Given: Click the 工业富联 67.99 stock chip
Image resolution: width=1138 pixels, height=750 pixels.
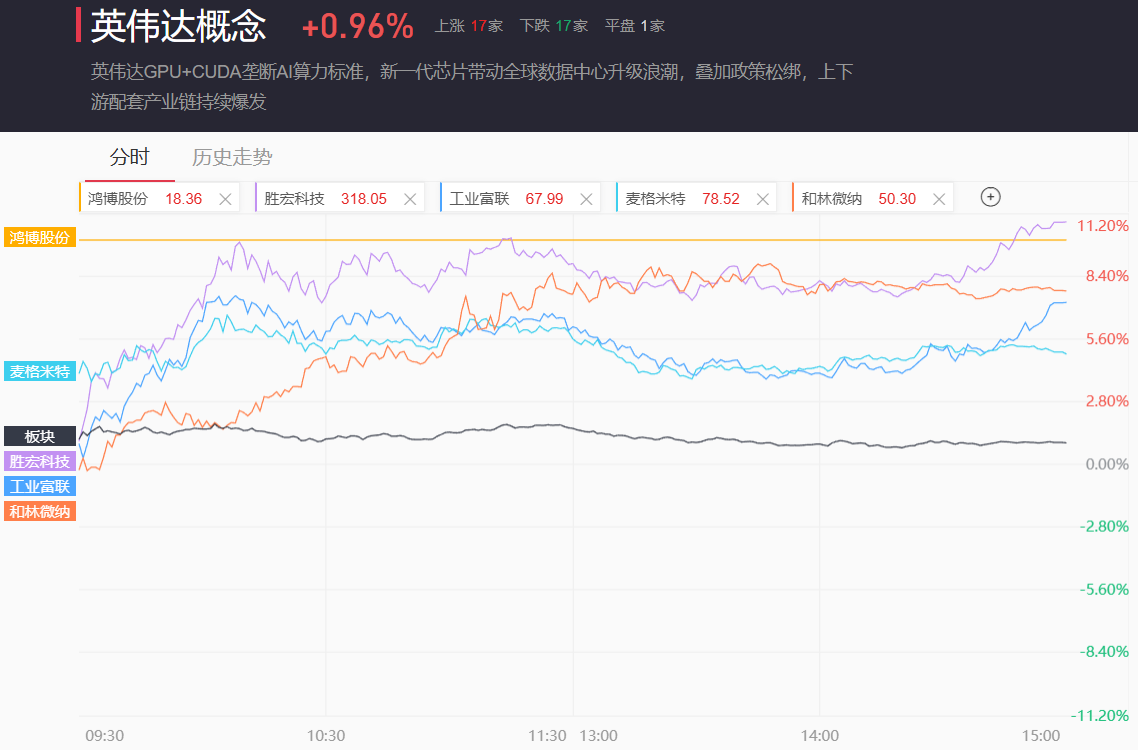Looking at the screenshot, I should (506, 199).
